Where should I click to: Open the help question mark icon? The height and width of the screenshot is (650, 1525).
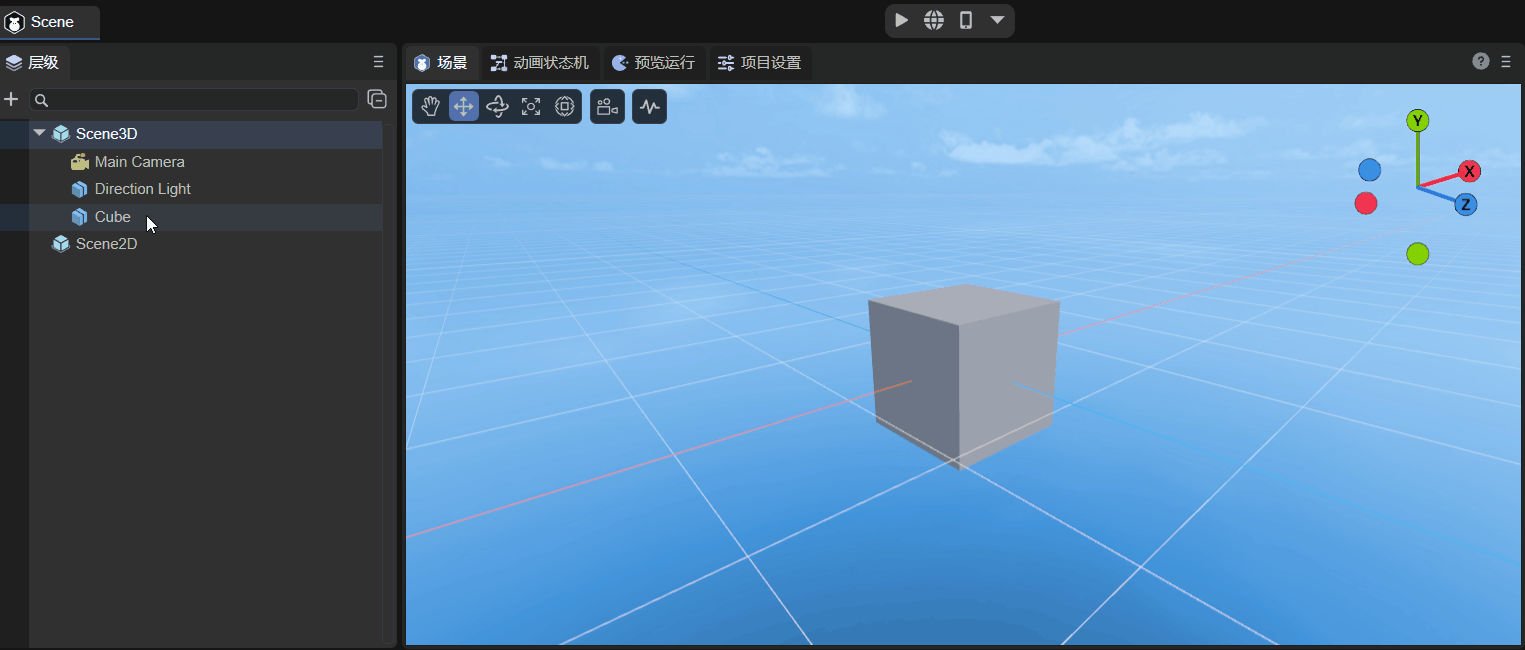(1481, 62)
